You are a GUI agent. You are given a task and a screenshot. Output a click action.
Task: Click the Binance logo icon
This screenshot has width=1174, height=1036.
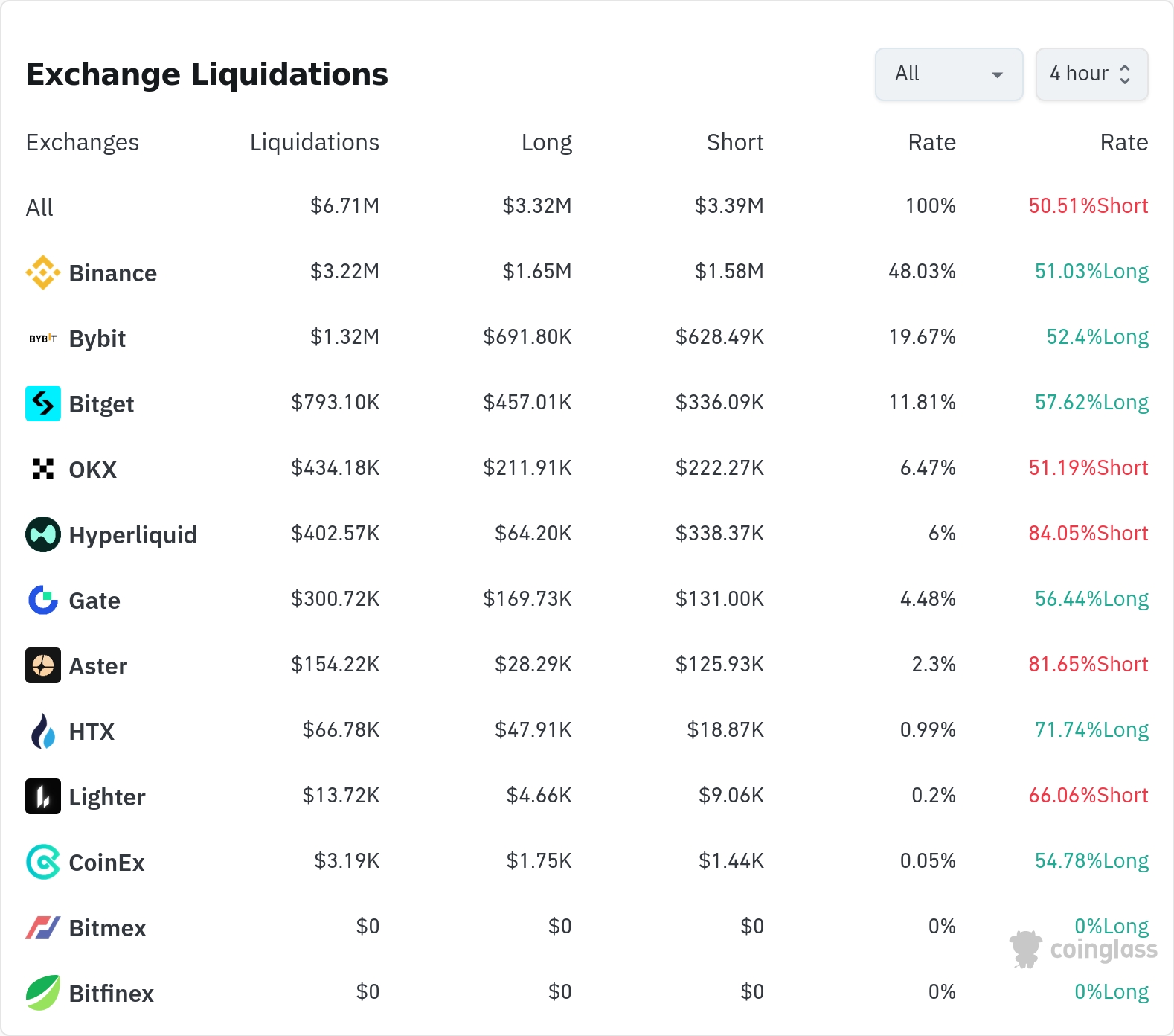pyautogui.click(x=43, y=272)
